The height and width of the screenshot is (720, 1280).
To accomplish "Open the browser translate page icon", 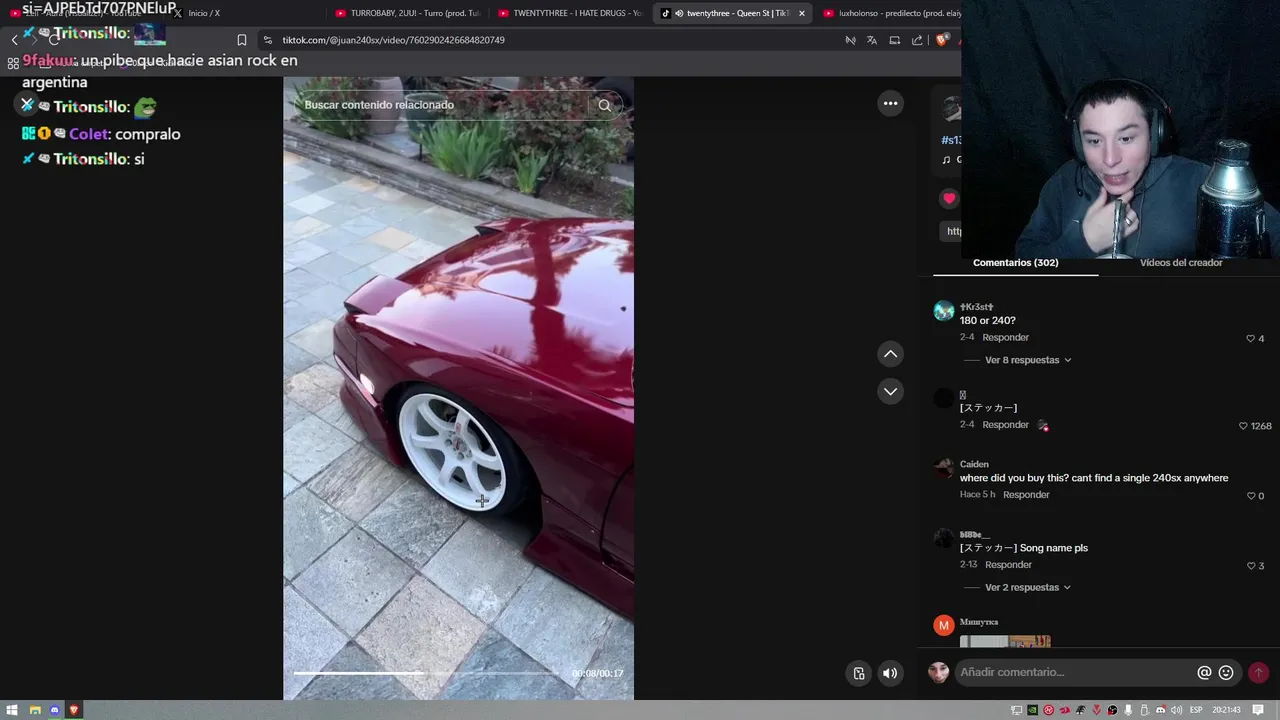I will 872,40.
